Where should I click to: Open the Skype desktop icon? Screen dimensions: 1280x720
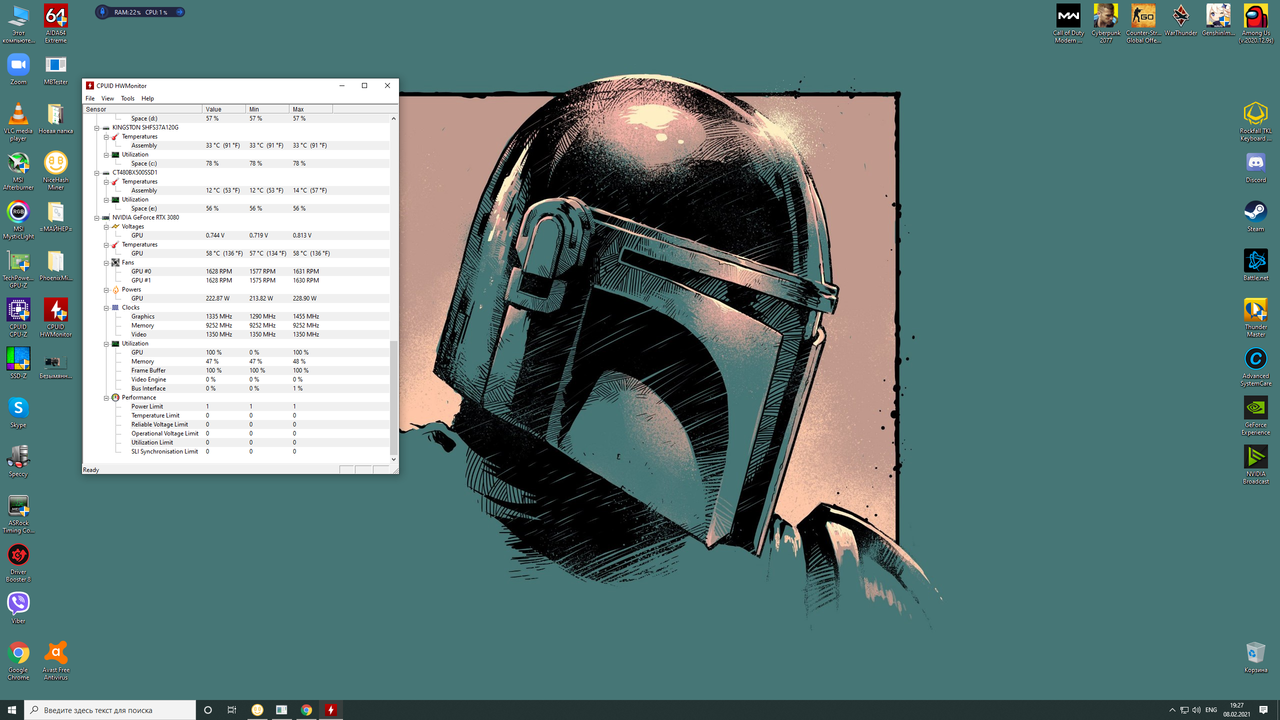tap(18, 413)
